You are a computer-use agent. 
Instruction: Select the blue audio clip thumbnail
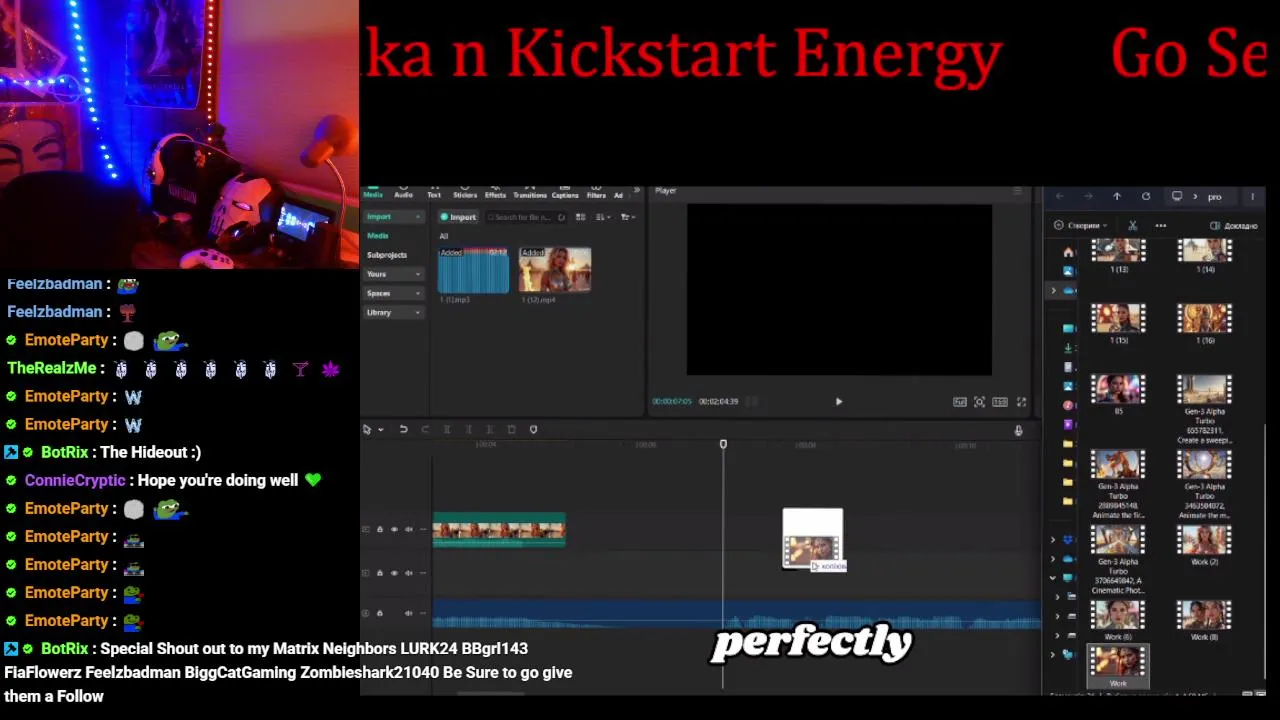[474, 270]
